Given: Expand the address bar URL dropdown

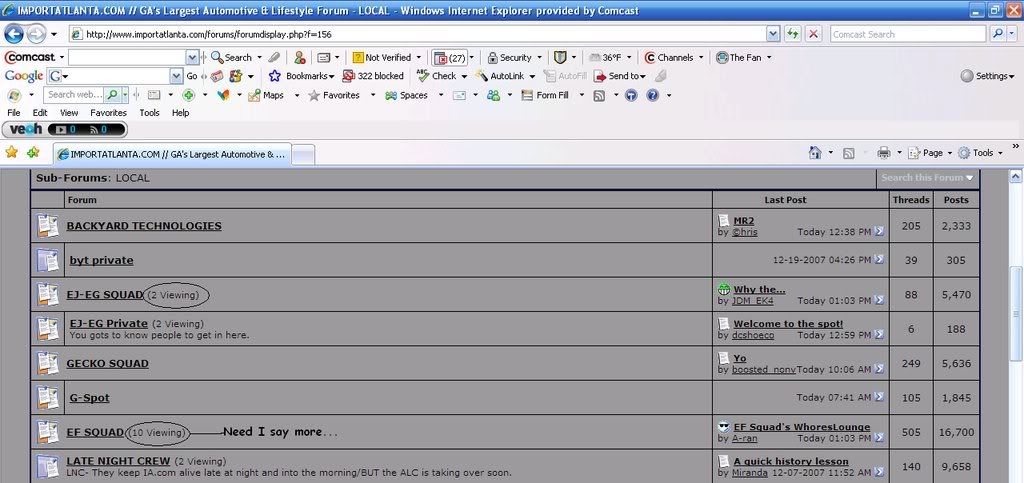Looking at the screenshot, I should tap(773, 34).
